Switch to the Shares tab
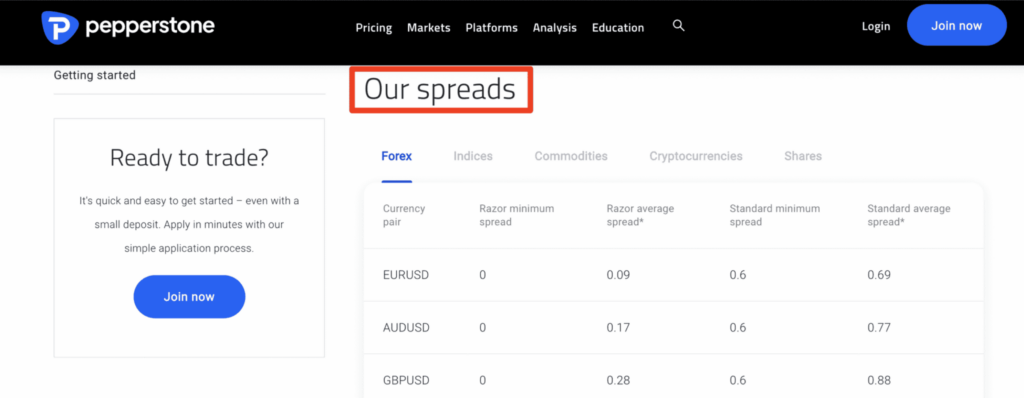 pyautogui.click(x=803, y=156)
